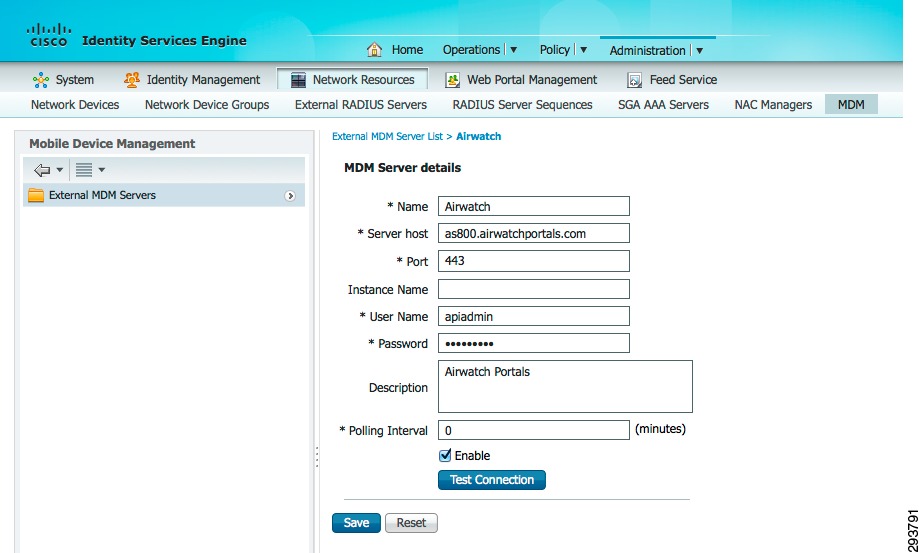Click the back arrow icon in Mobile Device Management

[x=42, y=170]
